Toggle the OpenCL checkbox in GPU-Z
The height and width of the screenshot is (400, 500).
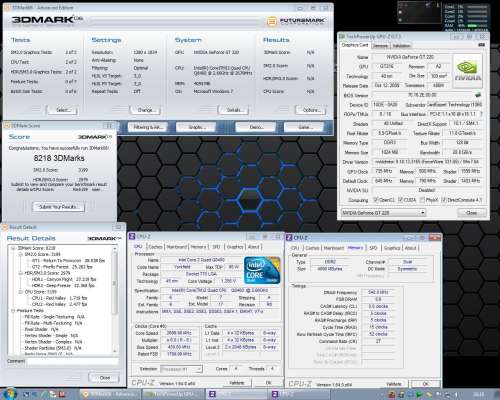coord(376,200)
